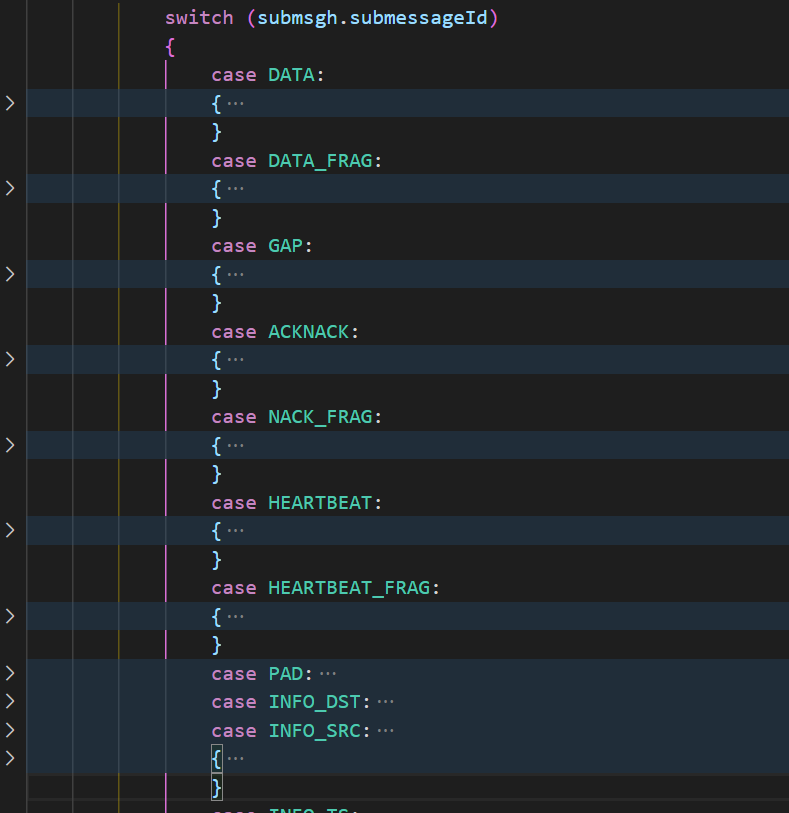Unfold NACK_FRAG case from the gutter arrow

(10, 445)
